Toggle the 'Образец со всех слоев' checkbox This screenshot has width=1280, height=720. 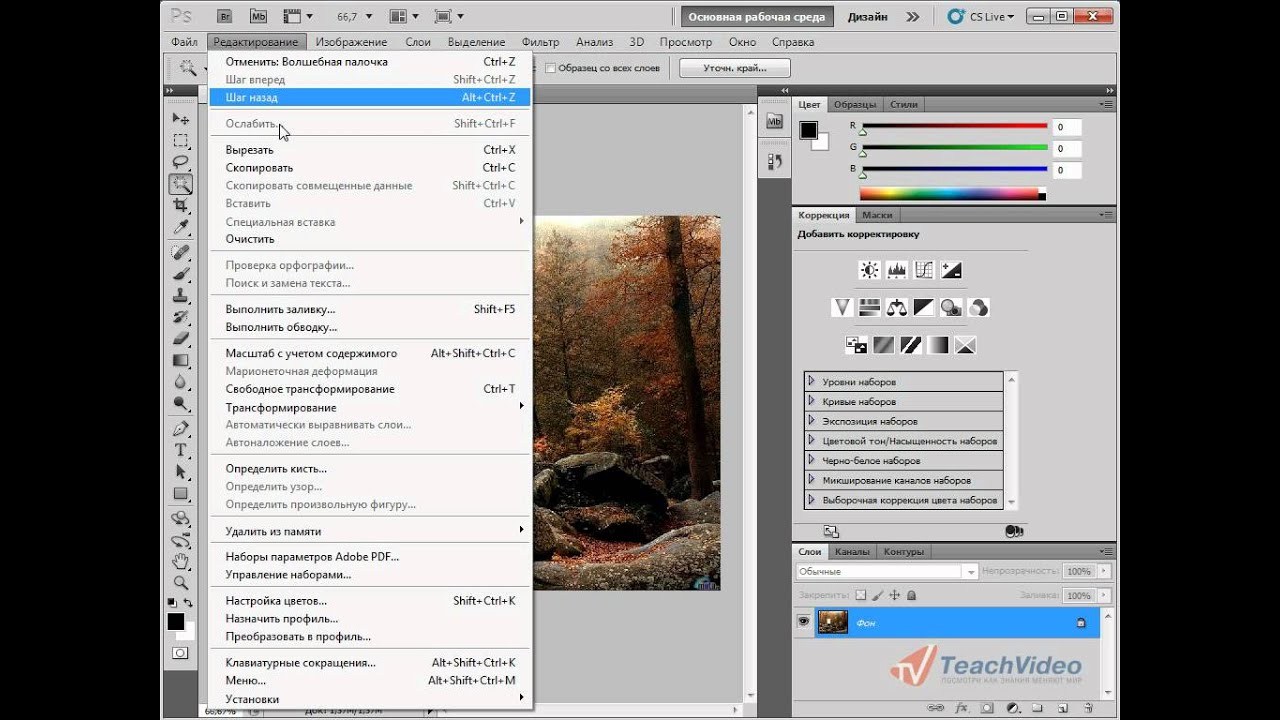click(550, 68)
